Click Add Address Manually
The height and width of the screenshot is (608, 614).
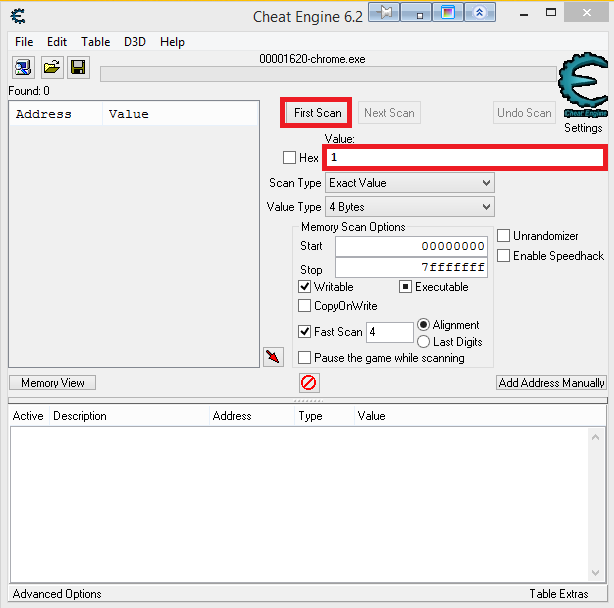pyautogui.click(x=551, y=382)
